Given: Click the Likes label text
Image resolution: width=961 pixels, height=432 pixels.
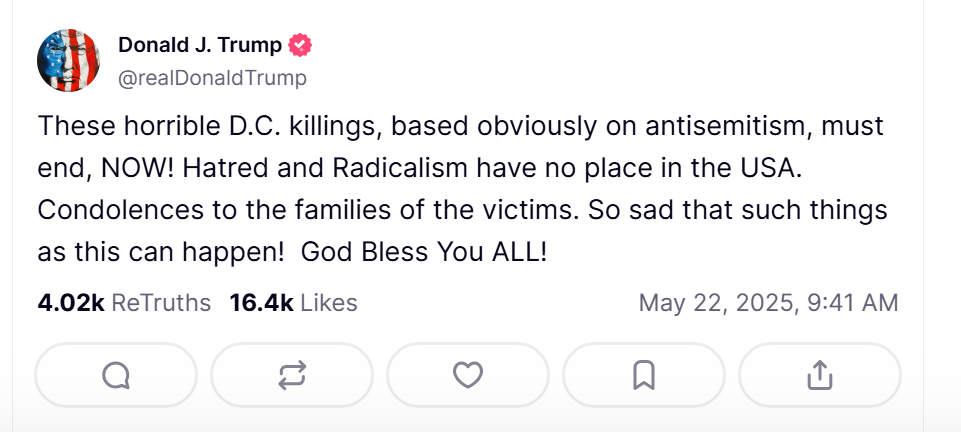Looking at the screenshot, I should coord(328,302).
